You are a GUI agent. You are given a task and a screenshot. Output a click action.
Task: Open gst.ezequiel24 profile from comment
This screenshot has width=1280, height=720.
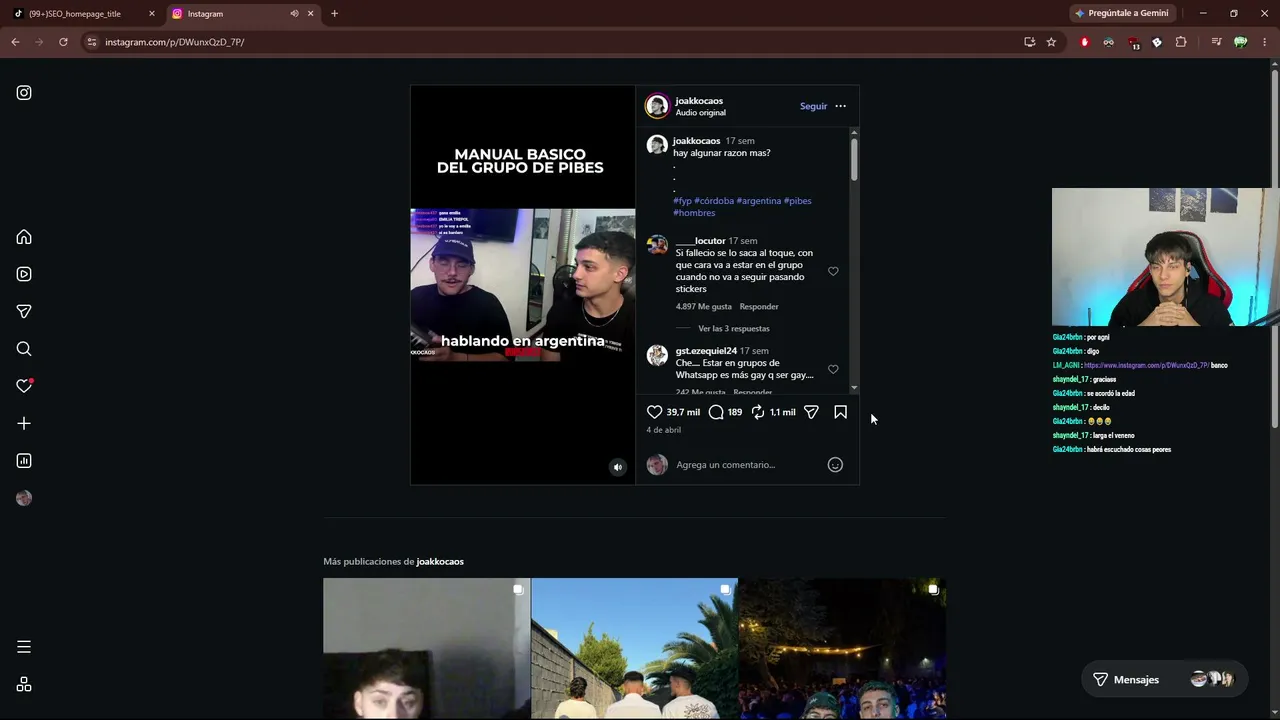point(706,351)
